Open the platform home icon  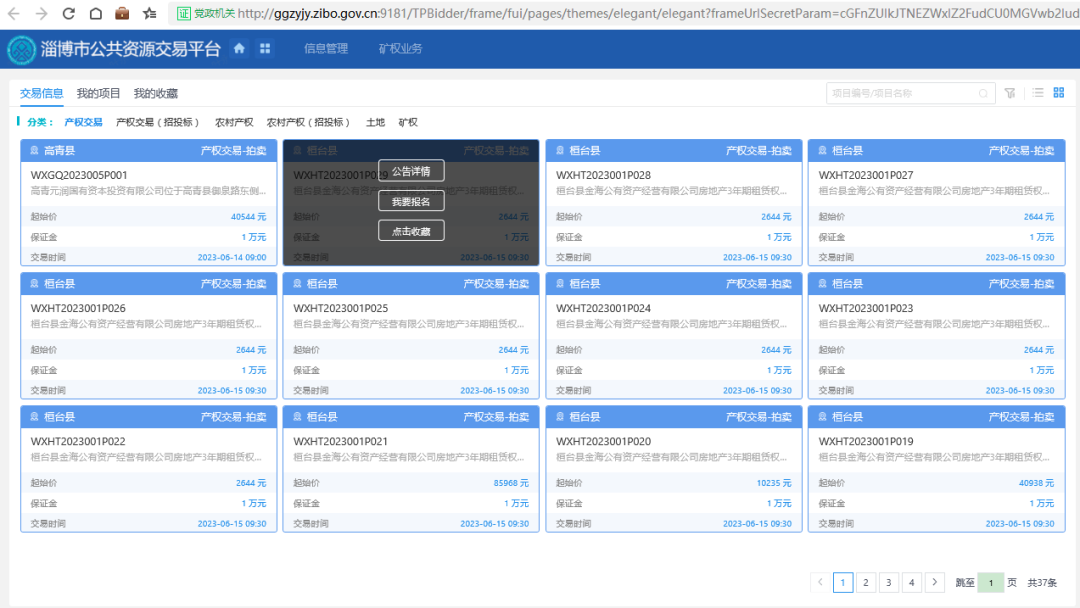tap(239, 48)
